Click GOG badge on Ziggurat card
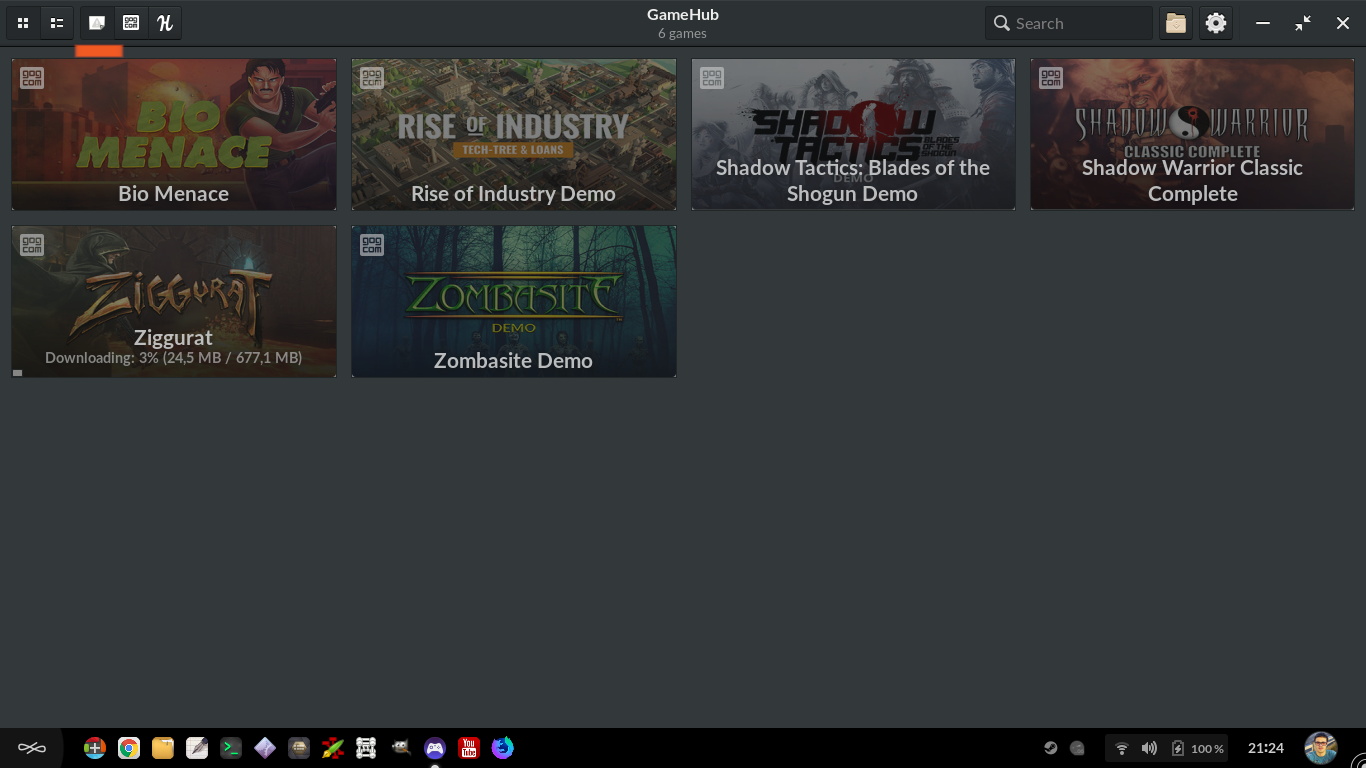Screen dimensions: 1366x768 32,245
